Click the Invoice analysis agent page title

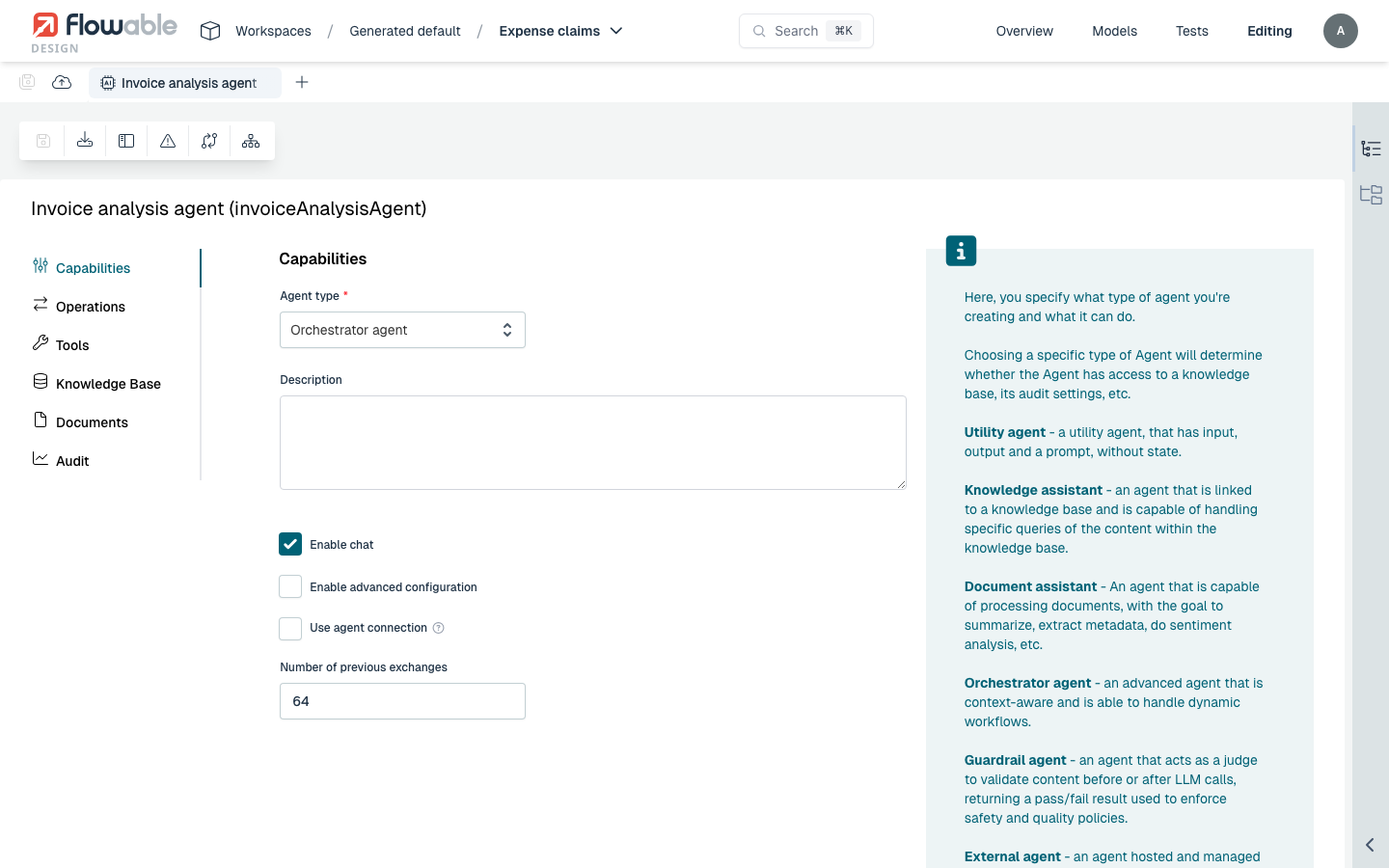[229, 208]
